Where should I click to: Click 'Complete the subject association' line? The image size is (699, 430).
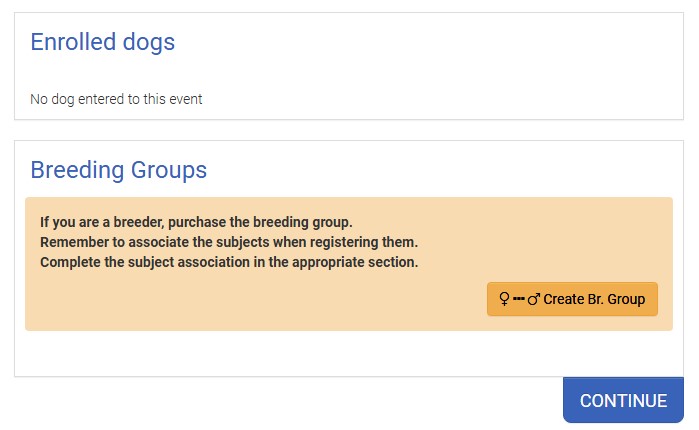[x=228, y=262]
